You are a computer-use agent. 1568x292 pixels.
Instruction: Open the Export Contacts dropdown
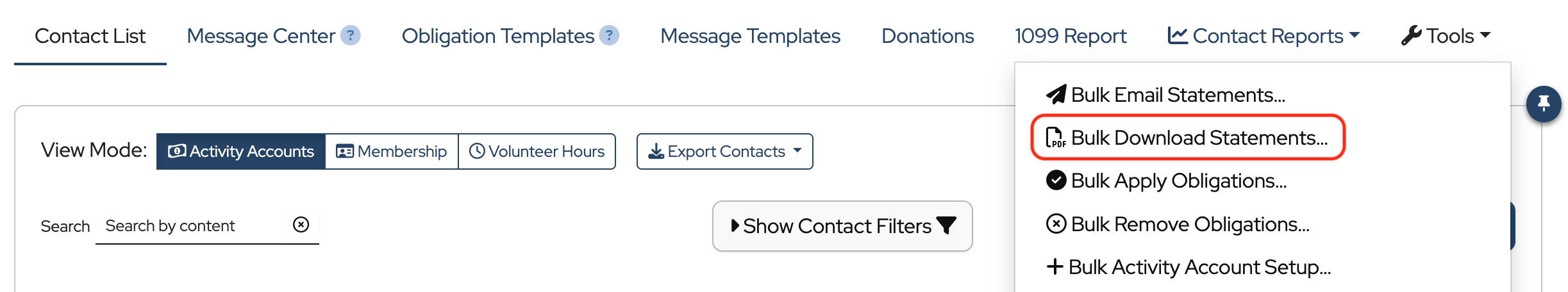724,151
